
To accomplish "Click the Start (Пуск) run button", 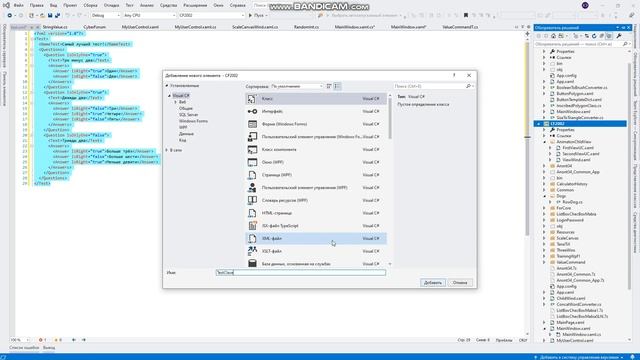I will pos(257,15).
